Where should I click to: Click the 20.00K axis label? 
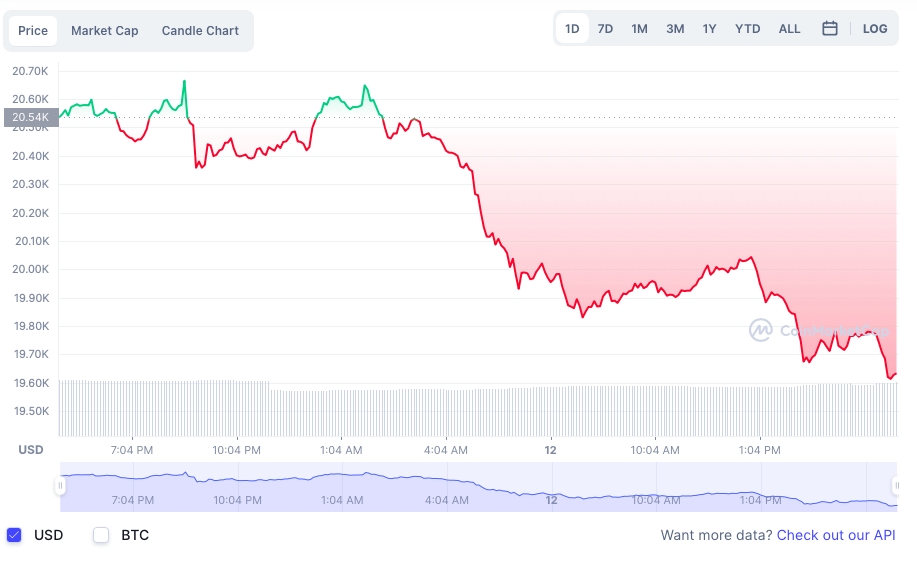(30, 269)
